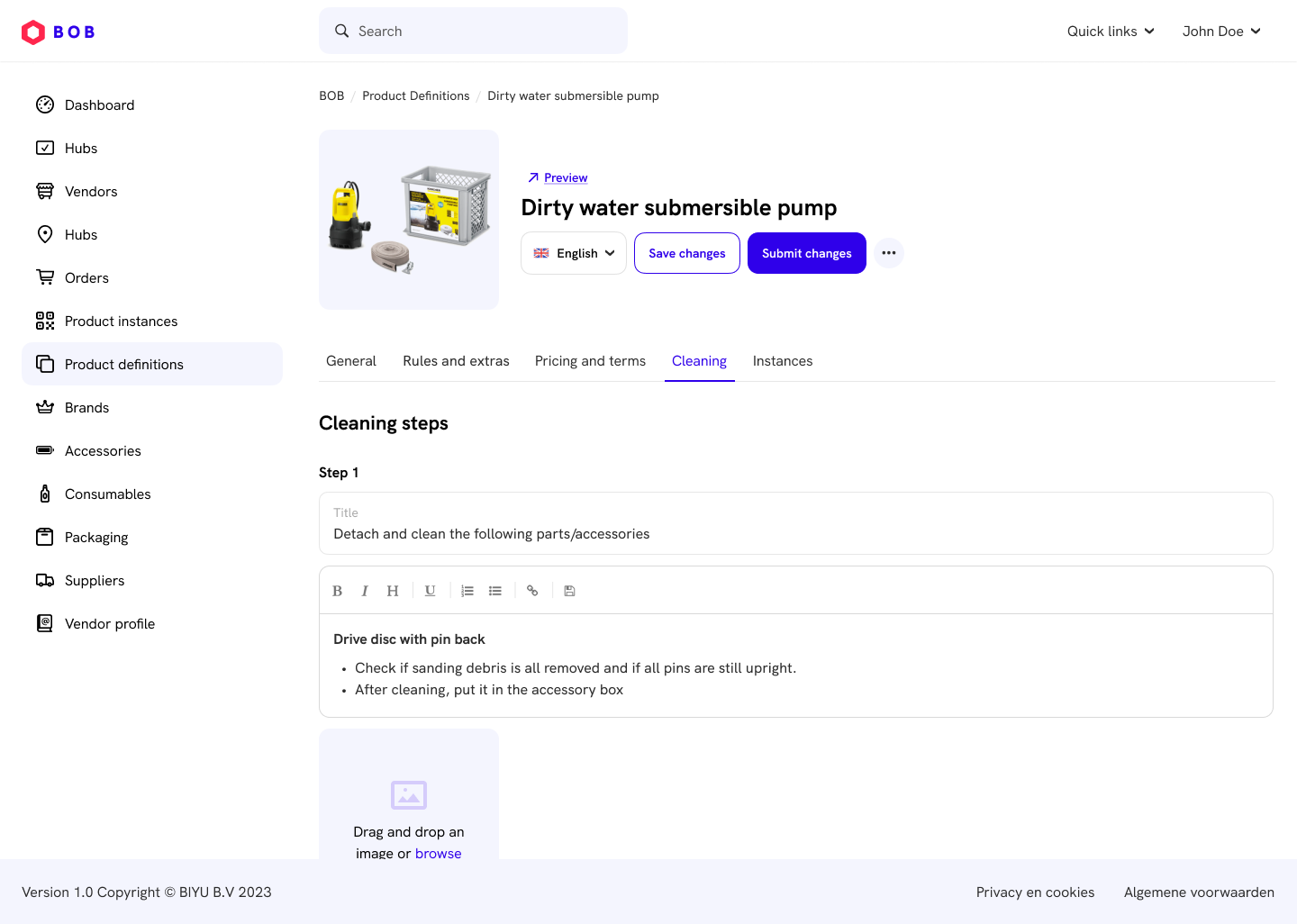Screen dimensions: 1297x924
Task: Click the heading format icon
Action: (x=393, y=591)
